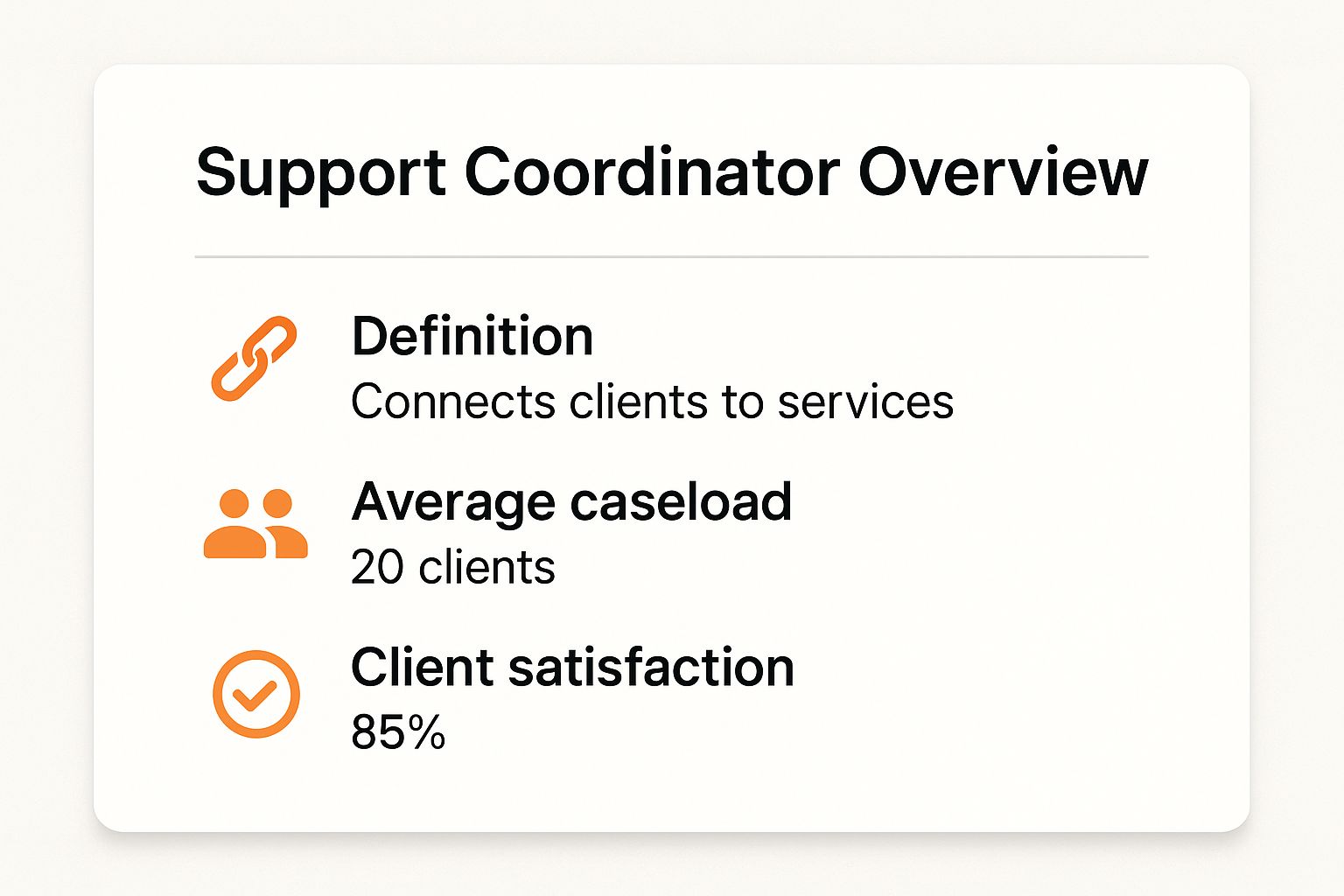Click the word caseload in the heading
The image size is (1344, 896).
pos(682,501)
